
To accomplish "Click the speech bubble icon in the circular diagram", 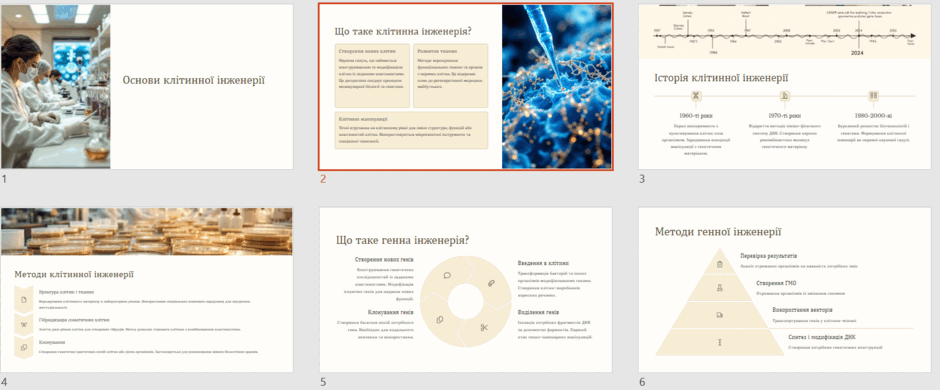I will pyautogui.click(x=447, y=276).
